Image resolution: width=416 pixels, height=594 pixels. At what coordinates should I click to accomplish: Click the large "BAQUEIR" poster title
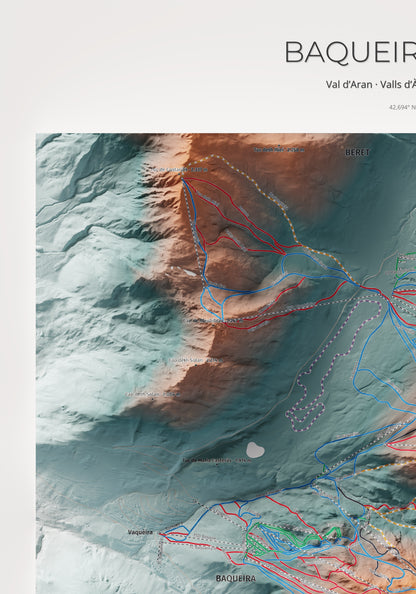[350, 53]
